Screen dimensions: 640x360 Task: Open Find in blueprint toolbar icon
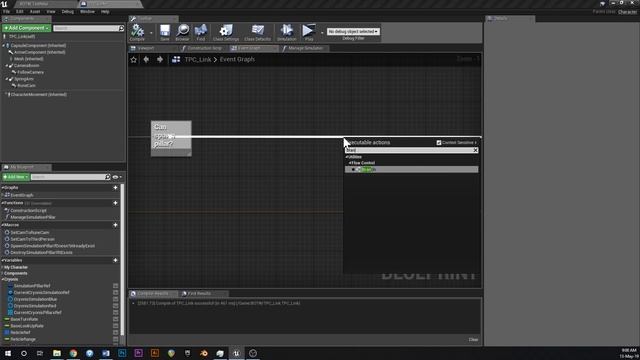tap(201, 32)
